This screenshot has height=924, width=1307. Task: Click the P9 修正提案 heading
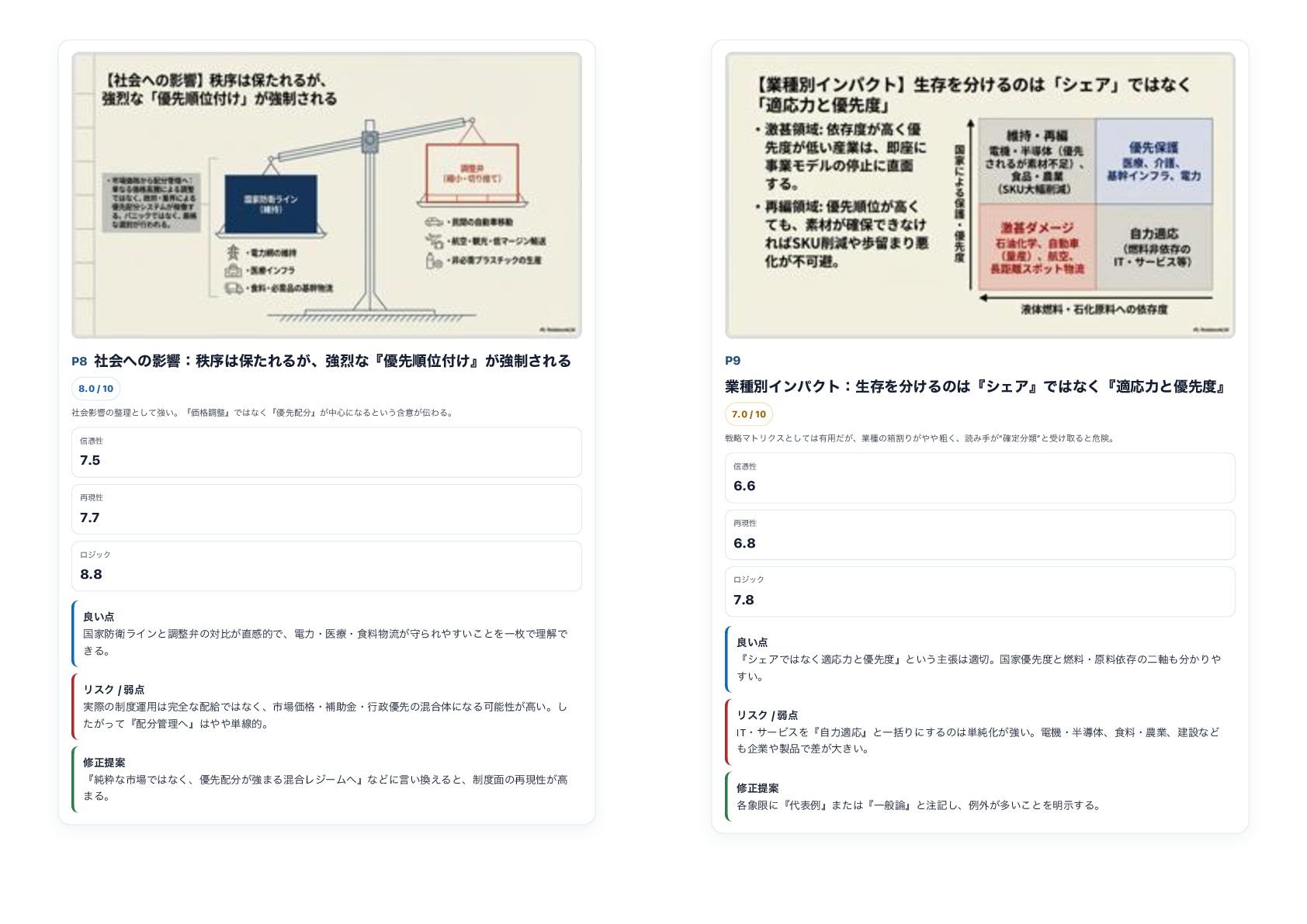click(758, 788)
